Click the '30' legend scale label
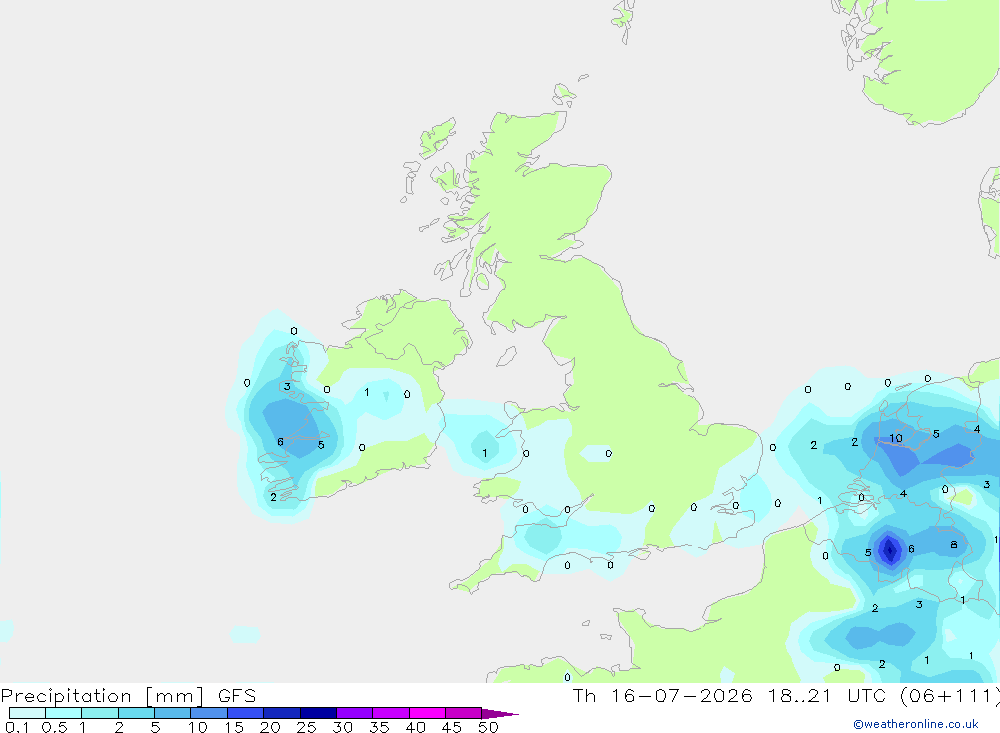Image resolution: width=1000 pixels, height=733 pixels. click(342, 727)
